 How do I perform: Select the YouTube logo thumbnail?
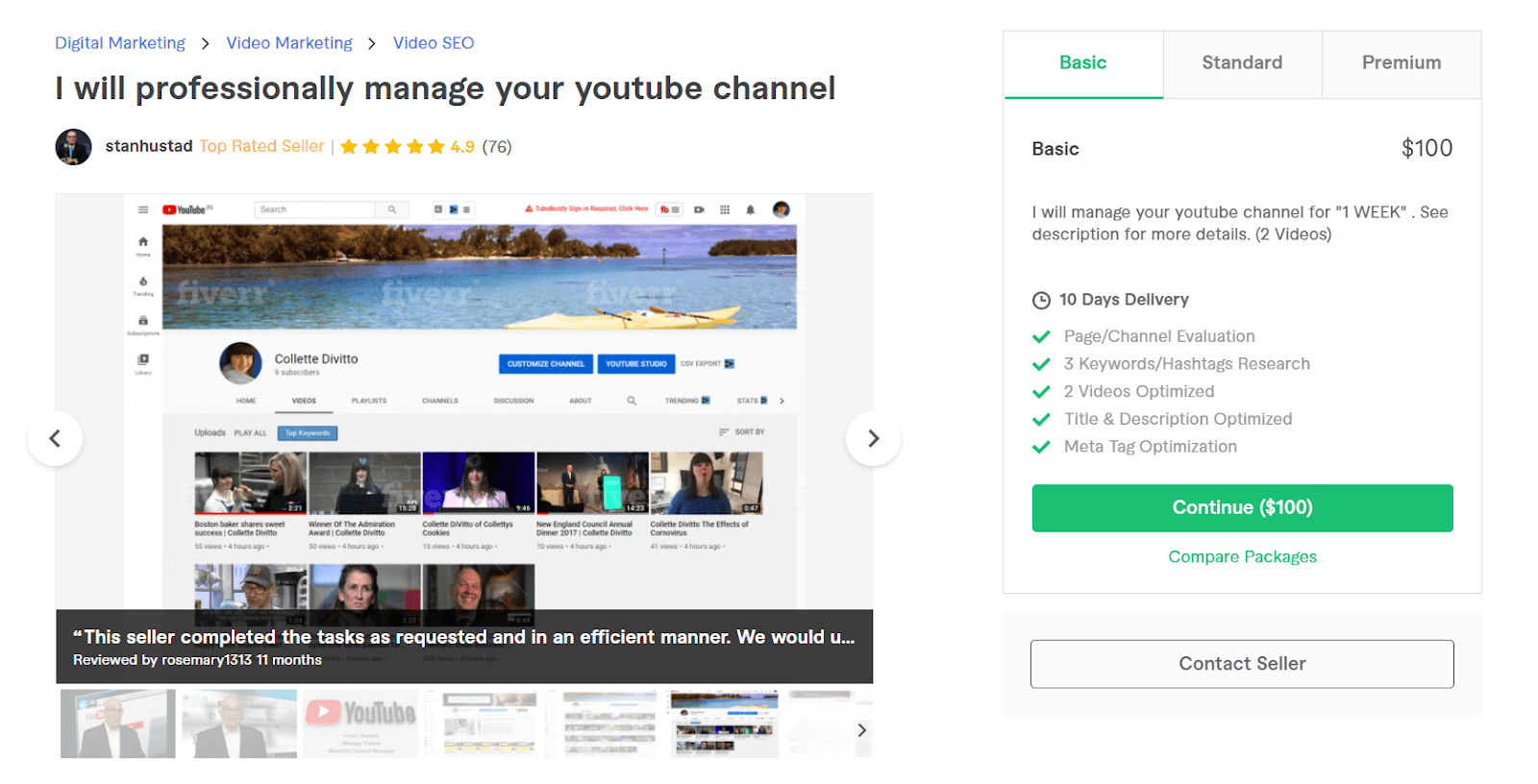tap(360, 723)
